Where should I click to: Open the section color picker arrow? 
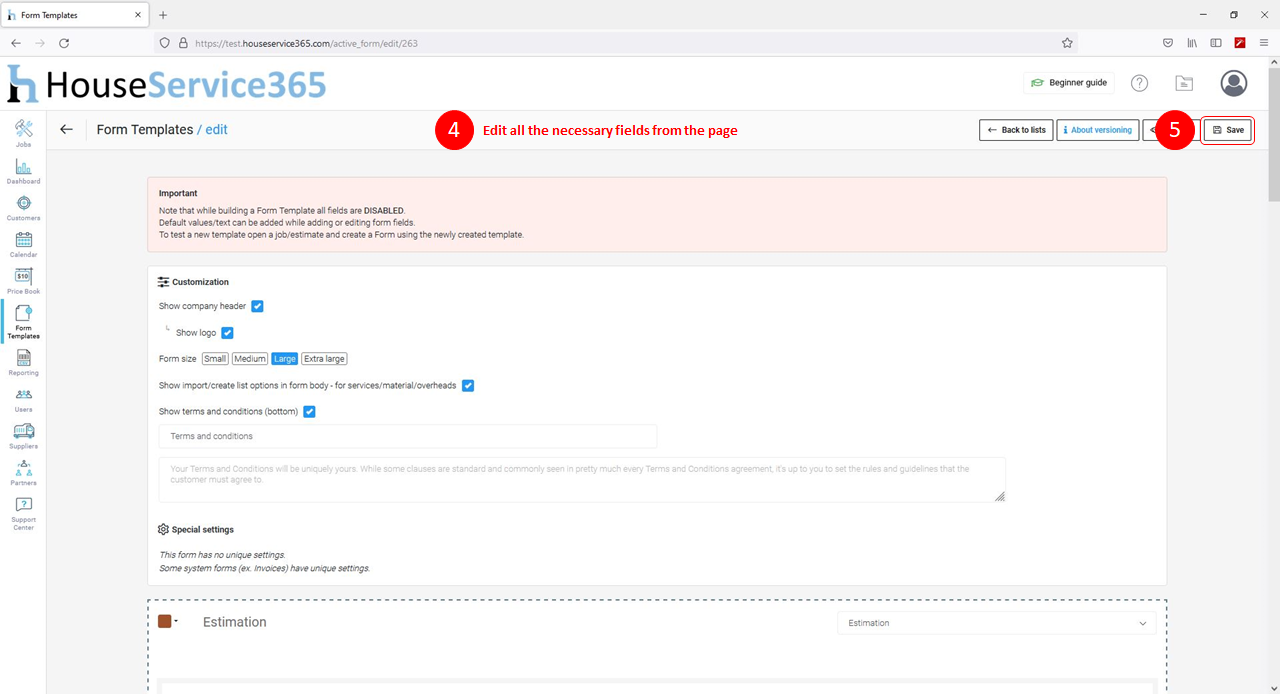tap(176, 621)
